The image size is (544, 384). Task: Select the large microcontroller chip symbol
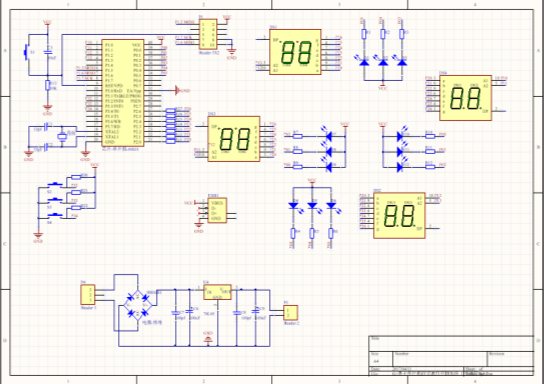click(x=122, y=93)
